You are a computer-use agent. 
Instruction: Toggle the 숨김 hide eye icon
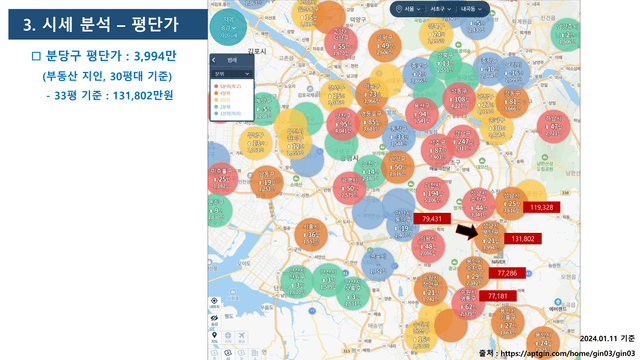click(214, 320)
